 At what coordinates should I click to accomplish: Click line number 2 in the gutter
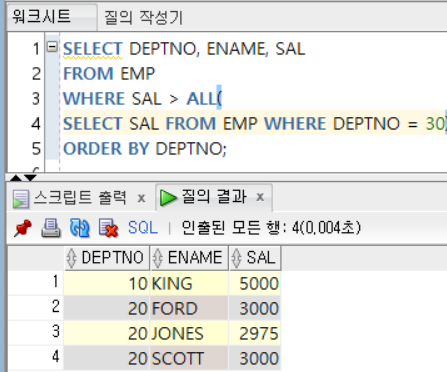coord(36,74)
